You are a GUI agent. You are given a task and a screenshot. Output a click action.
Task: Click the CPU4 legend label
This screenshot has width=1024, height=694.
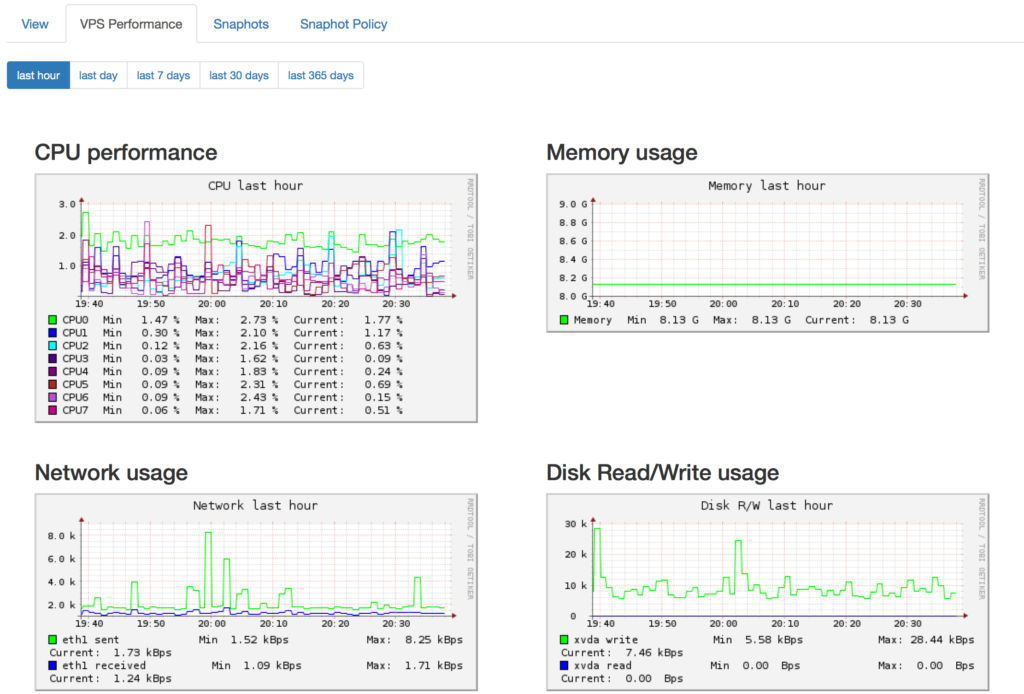75,371
